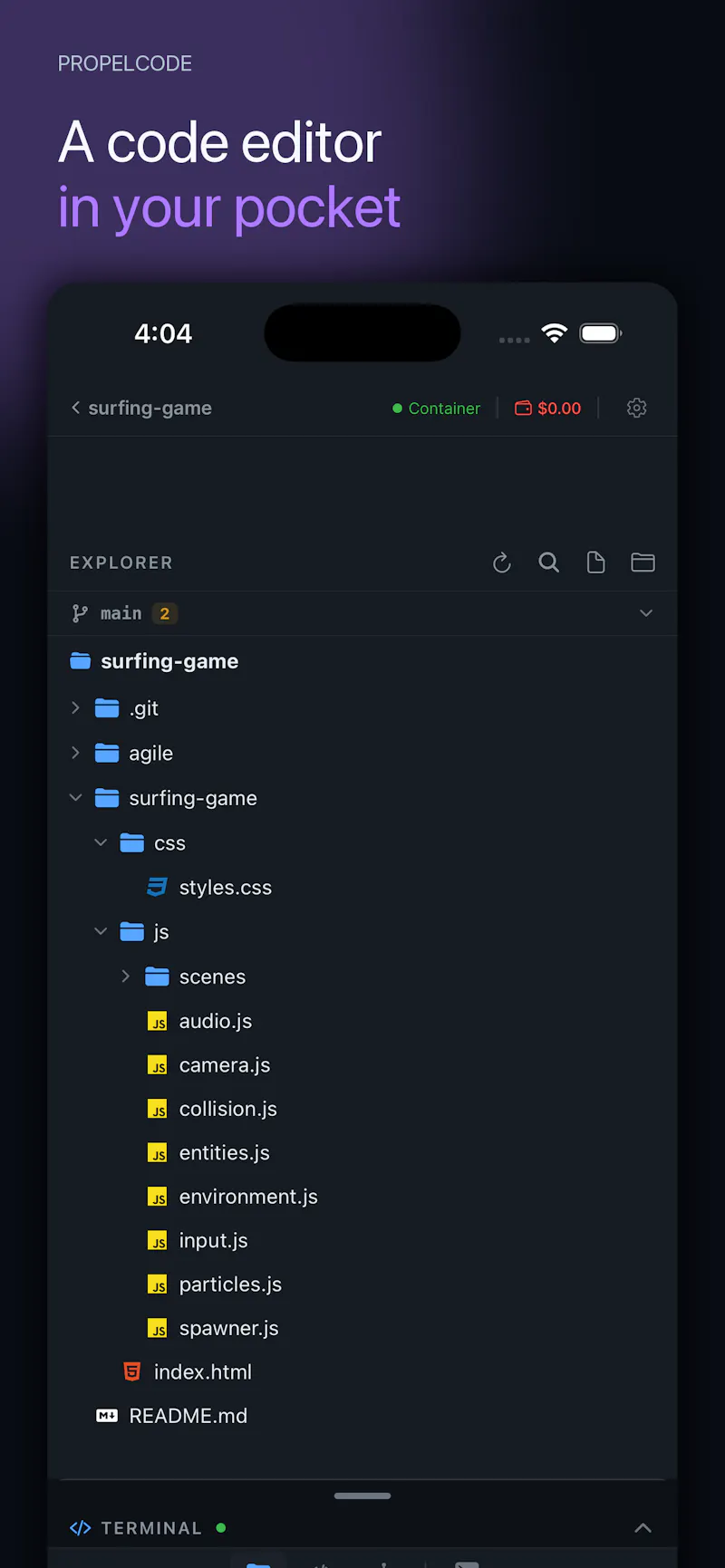Open environment.js file

pos(248,1197)
